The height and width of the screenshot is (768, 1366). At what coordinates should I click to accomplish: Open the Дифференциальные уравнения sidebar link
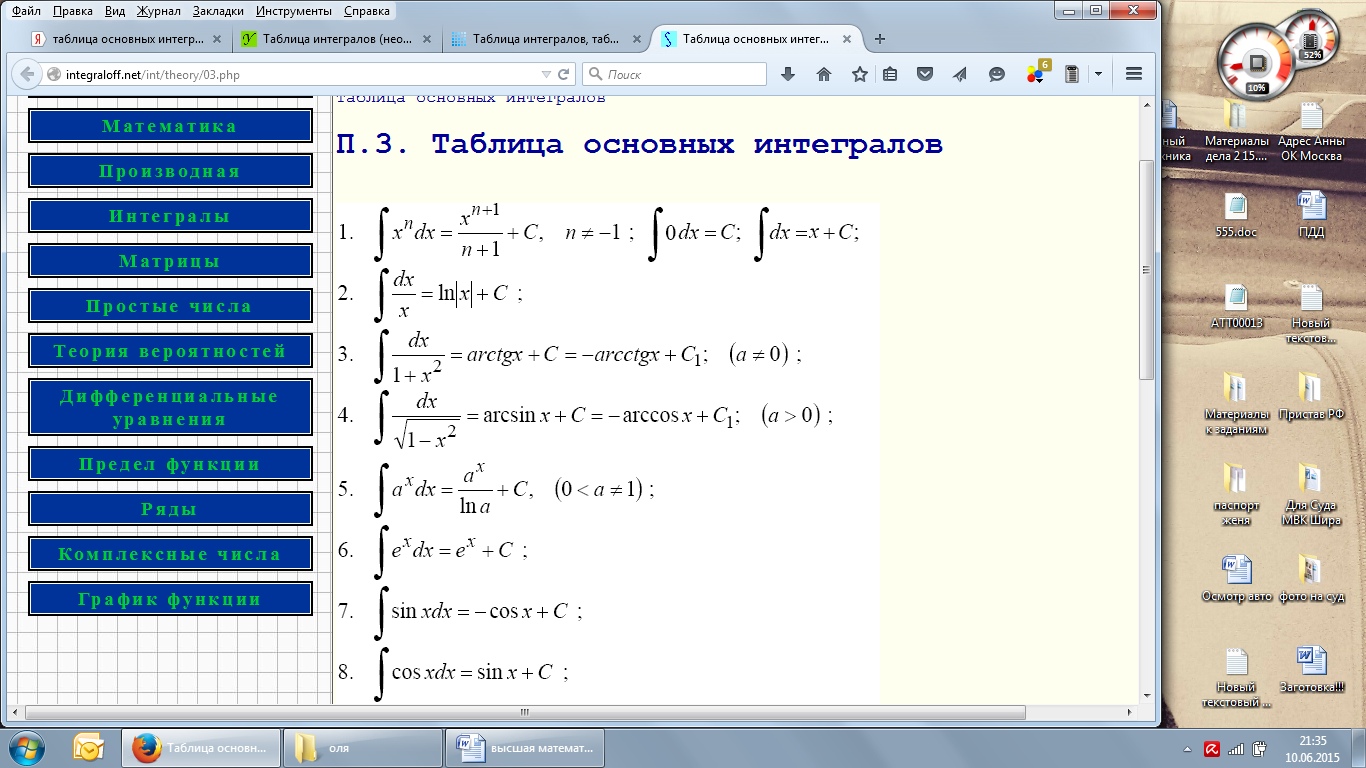click(170, 408)
